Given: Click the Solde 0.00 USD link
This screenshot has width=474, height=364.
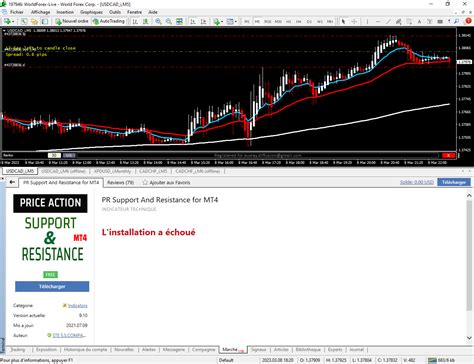Looking at the screenshot, I should pyautogui.click(x=417, y=182).
